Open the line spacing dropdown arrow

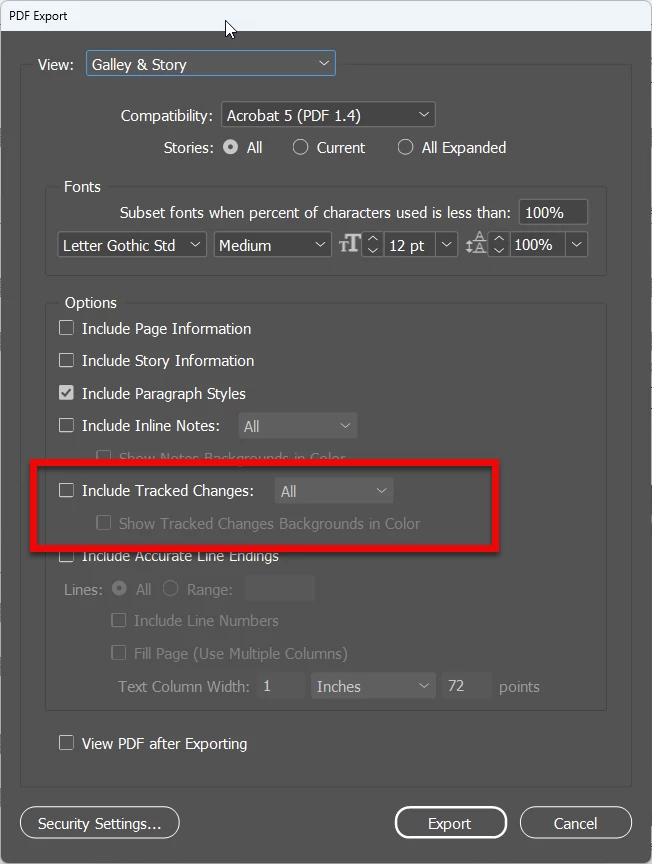pos(576,245)
